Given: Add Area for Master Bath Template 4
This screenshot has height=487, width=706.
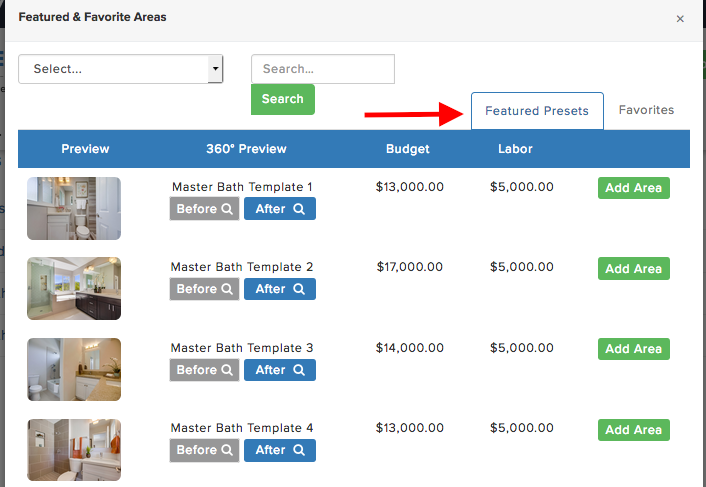Looking at the screenshot, I should coord(633,430).
